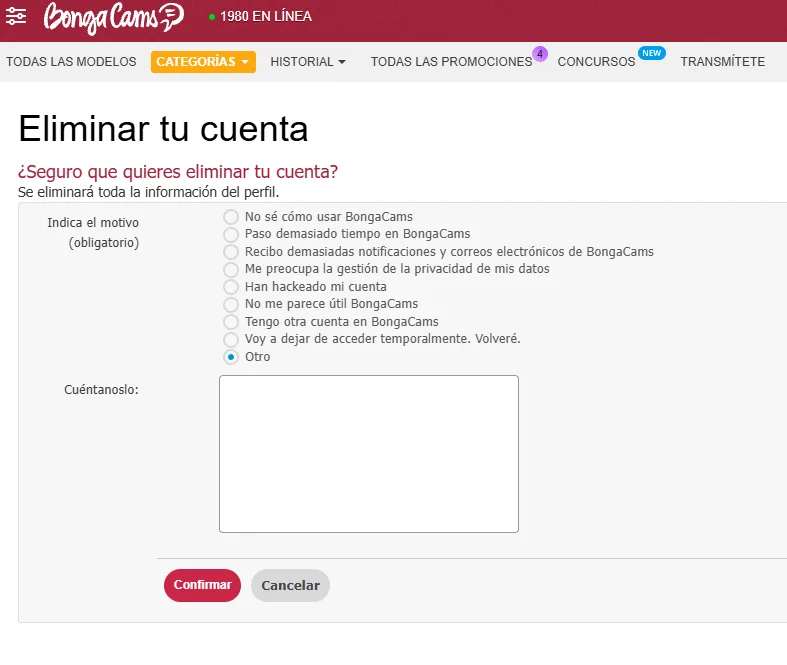Open the CONCURSOS menu item

596,62
